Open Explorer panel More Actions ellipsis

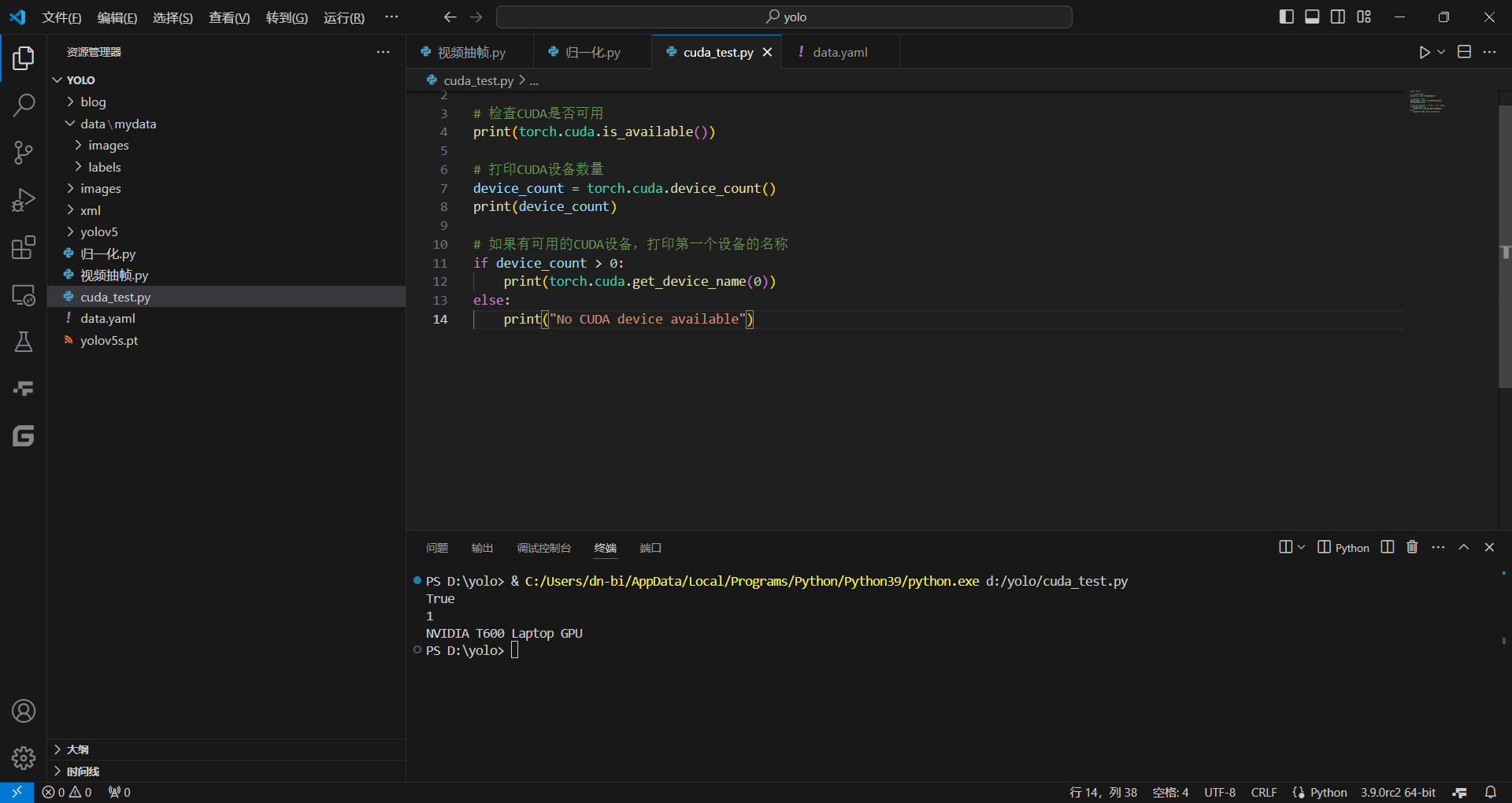click(x=383, y=52)
